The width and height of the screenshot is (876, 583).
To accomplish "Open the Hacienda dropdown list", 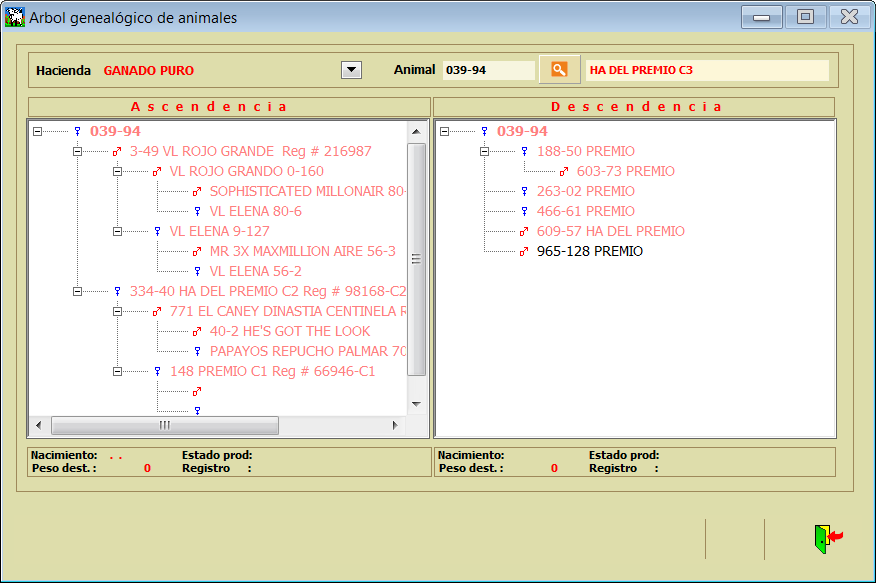I will tap(351, 69).
